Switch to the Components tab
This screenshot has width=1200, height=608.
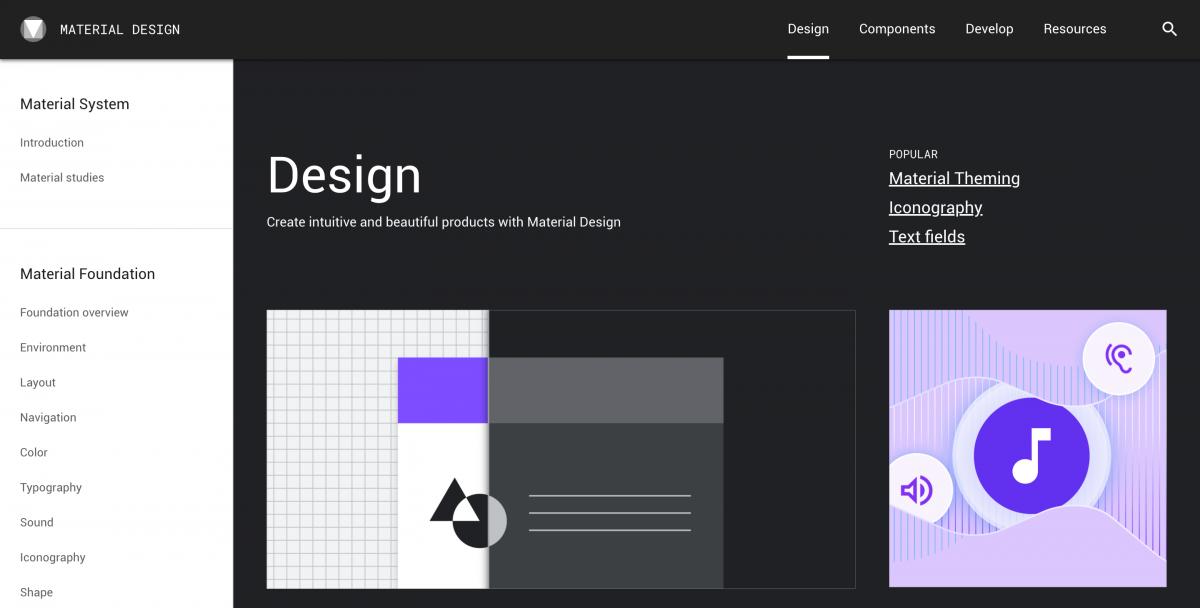(897, 29)
